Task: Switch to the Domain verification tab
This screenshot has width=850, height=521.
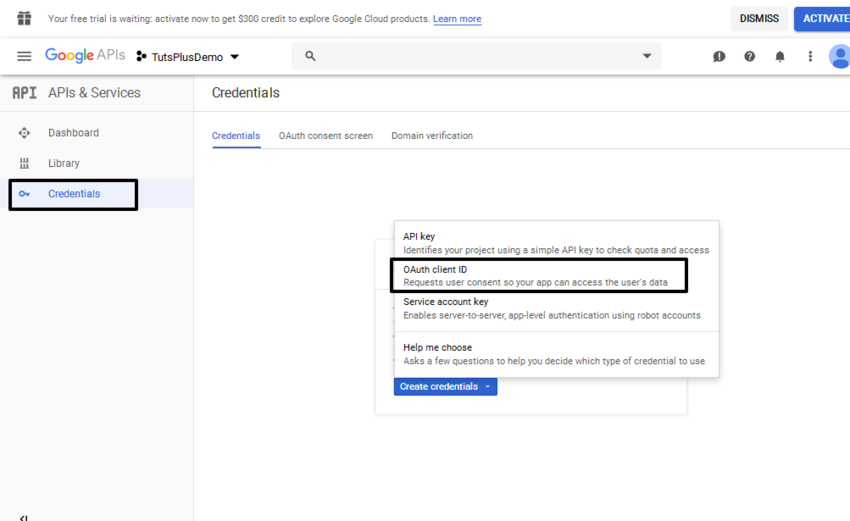Action: pos(432,136)
